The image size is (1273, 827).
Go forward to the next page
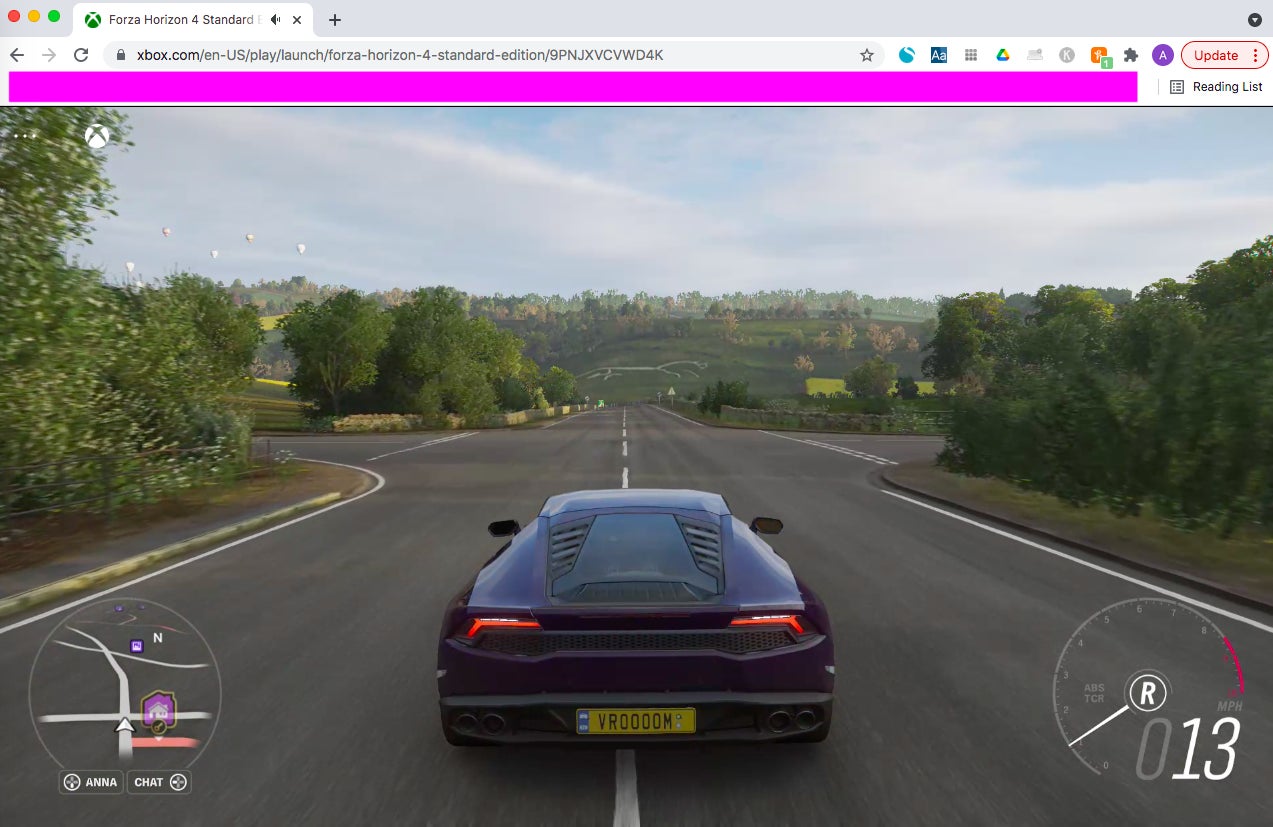(49, 55)
